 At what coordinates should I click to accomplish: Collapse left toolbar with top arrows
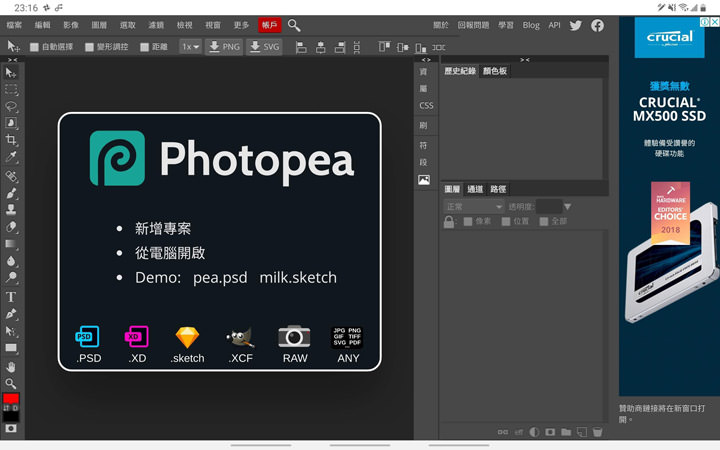click(12, 60)
